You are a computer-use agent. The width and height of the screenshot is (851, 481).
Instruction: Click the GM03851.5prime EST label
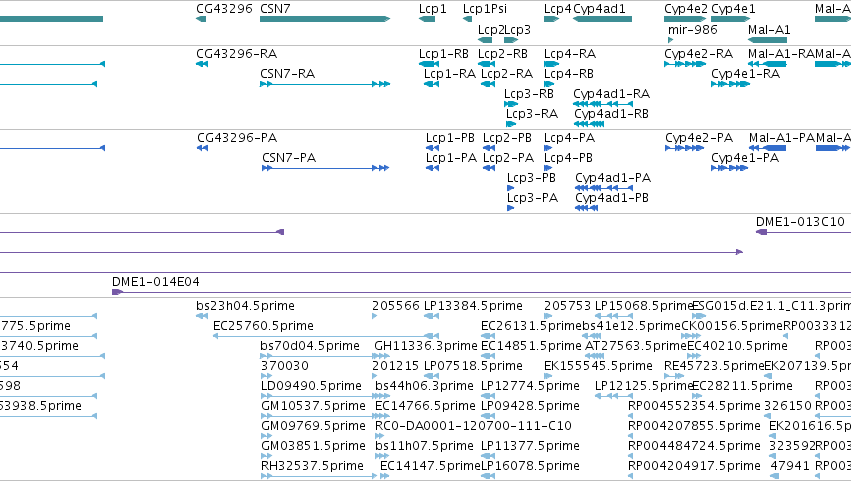(314, 447)
